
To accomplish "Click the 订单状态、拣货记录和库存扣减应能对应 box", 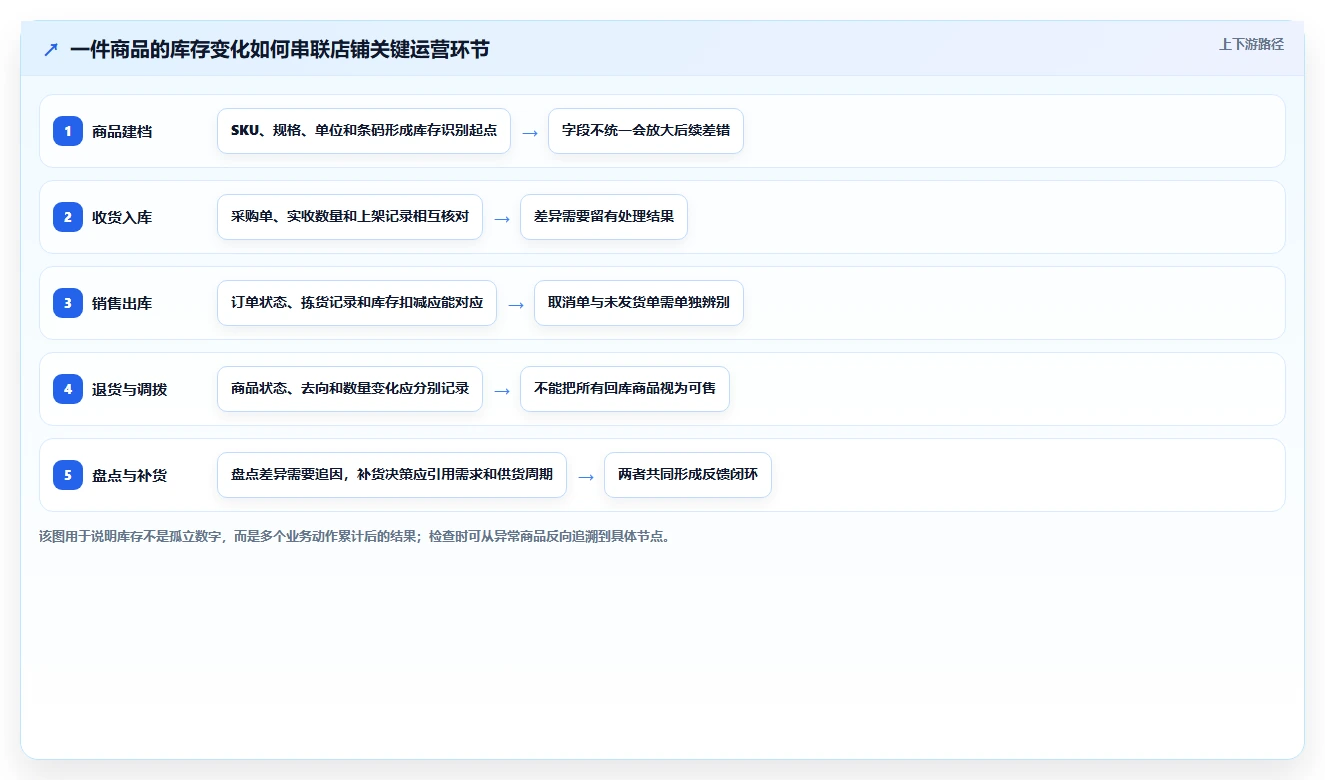I will click(x=357, y=303).
